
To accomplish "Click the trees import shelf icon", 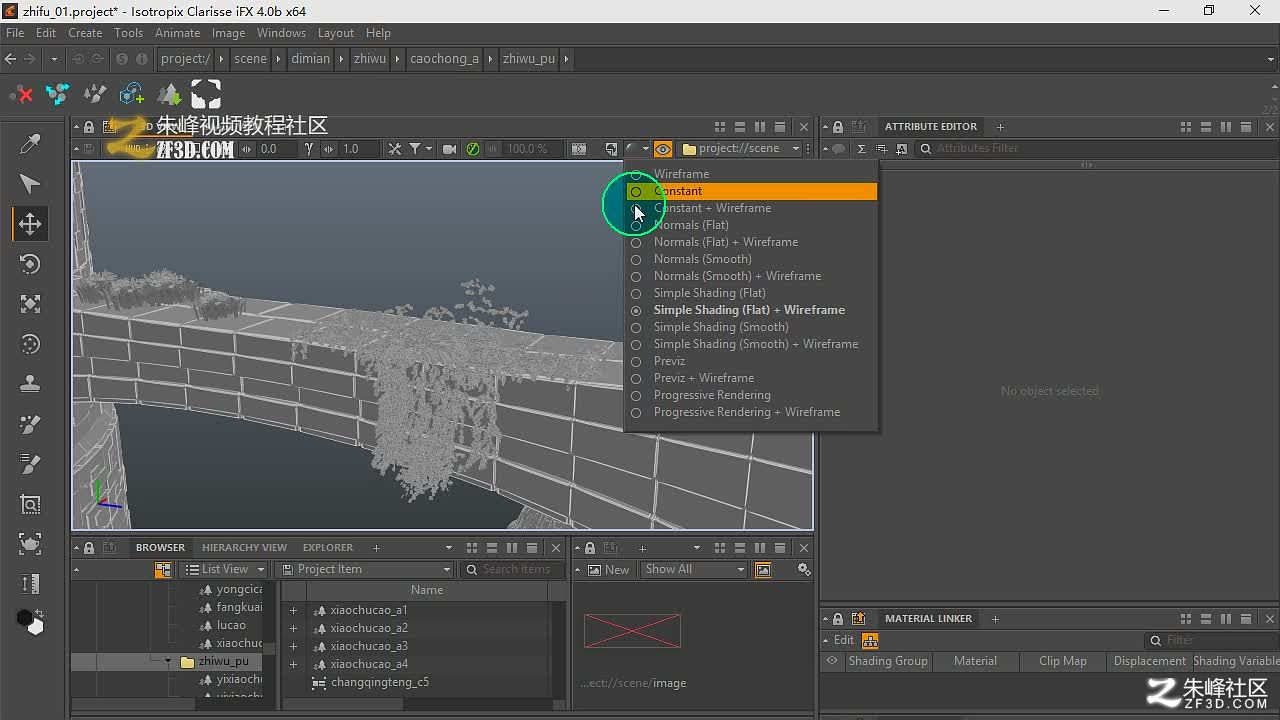I will 169,95.
